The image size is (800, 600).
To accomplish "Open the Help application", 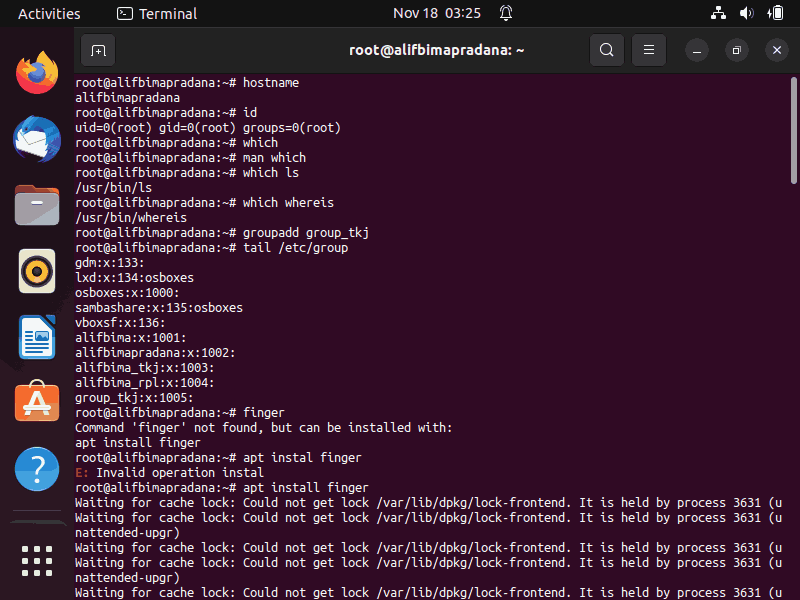I will tap(37, 469).
